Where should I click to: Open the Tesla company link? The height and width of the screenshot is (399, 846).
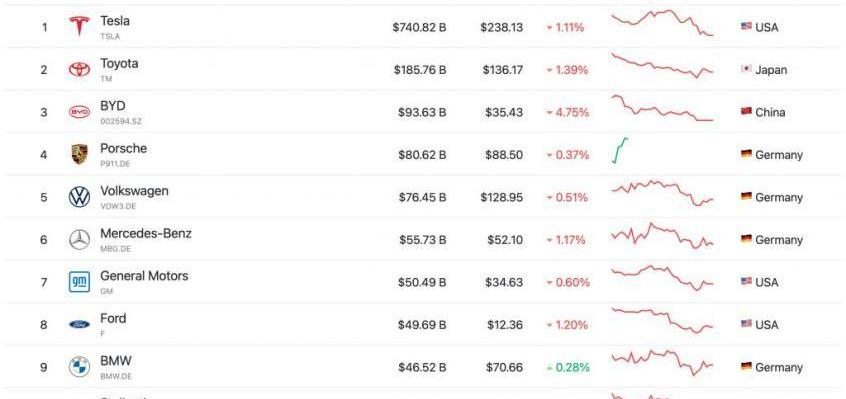click(x=115, y=21)
